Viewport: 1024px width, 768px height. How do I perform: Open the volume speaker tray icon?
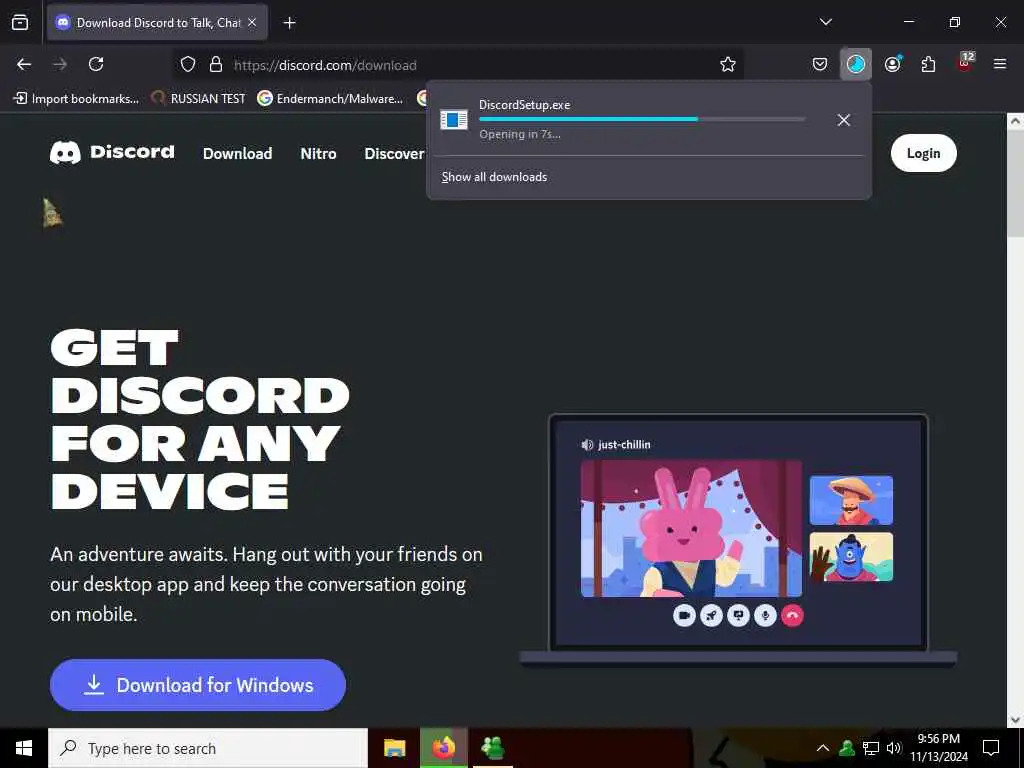click(x=894, y=748)
